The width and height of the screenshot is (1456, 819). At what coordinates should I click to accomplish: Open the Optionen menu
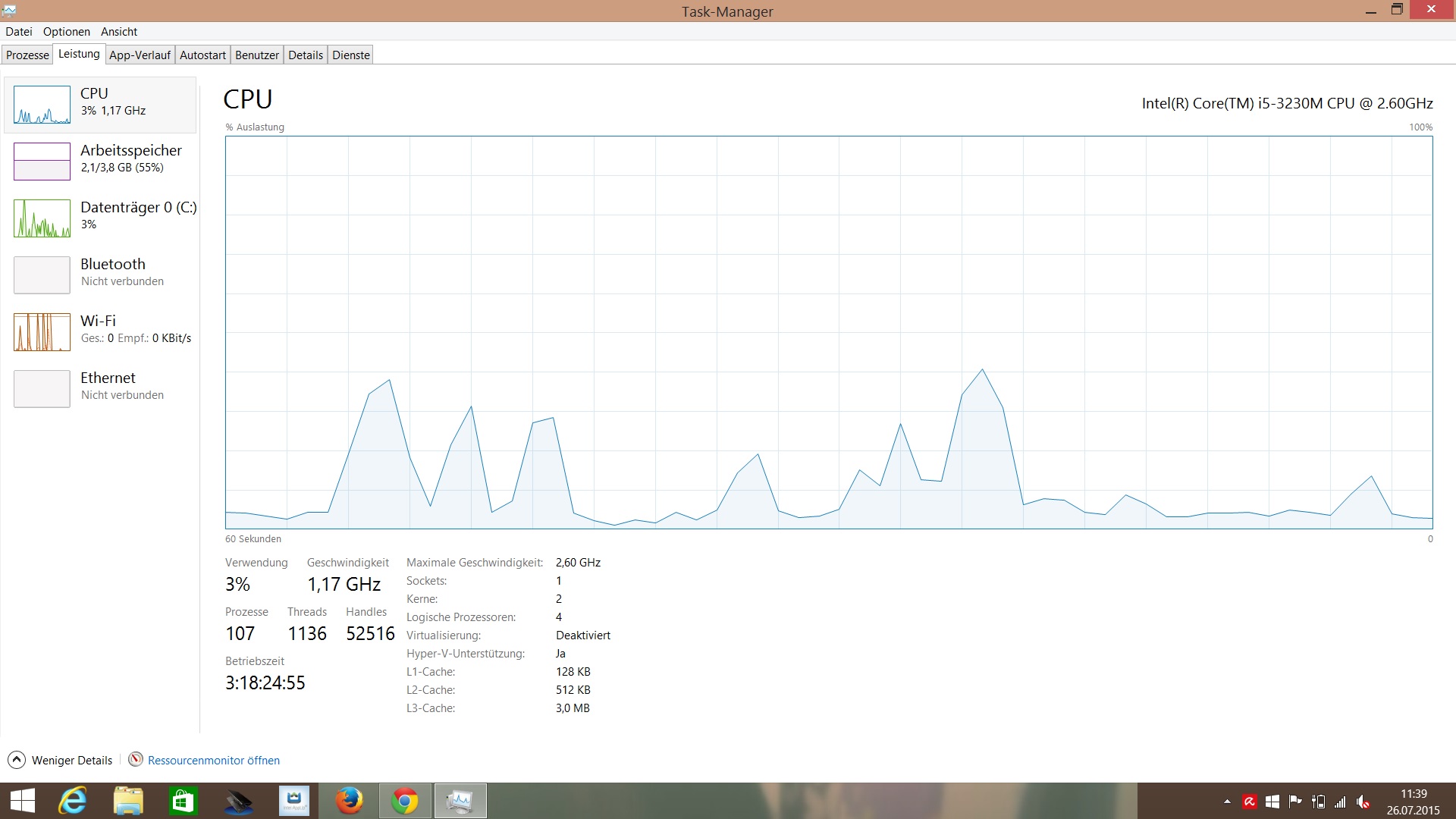pyautogui.click(x=66, y=32)
